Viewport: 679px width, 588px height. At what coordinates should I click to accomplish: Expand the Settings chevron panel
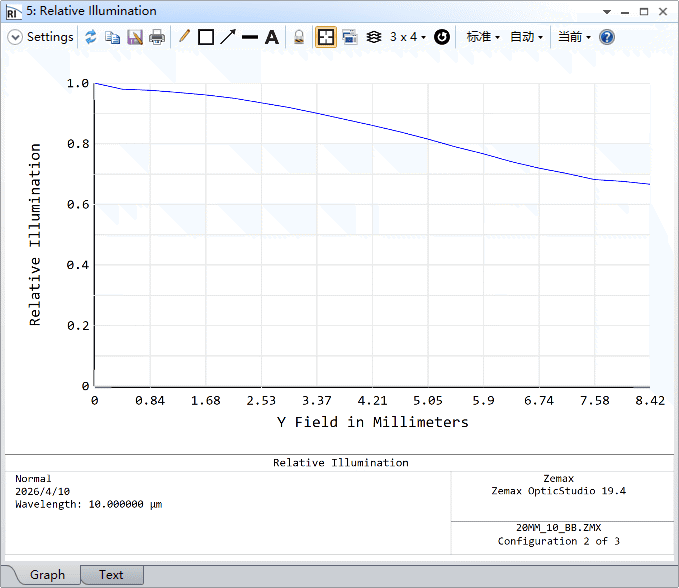(x=15, y=37)
